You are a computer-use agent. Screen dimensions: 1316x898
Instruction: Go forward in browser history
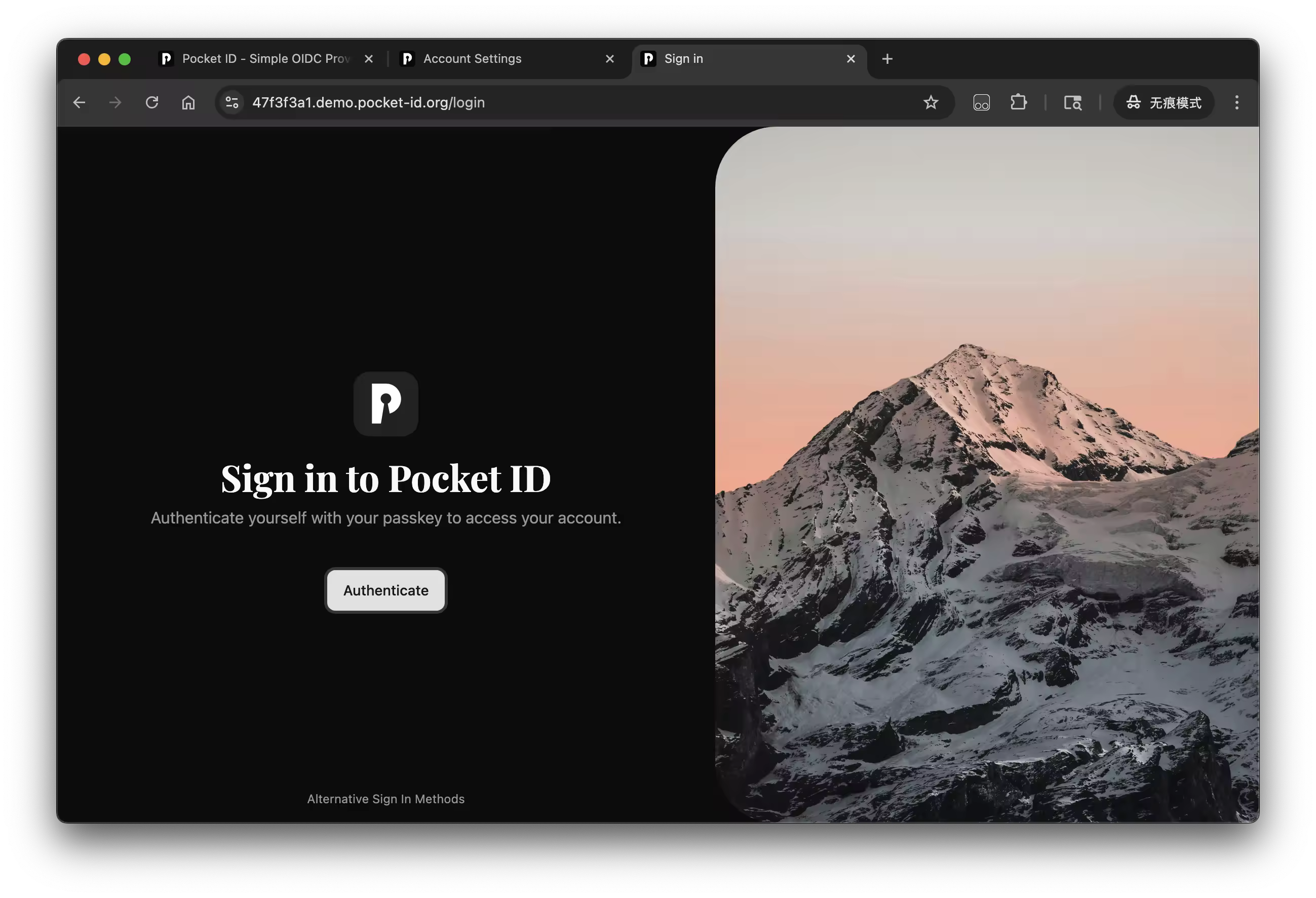coord(115,102)
